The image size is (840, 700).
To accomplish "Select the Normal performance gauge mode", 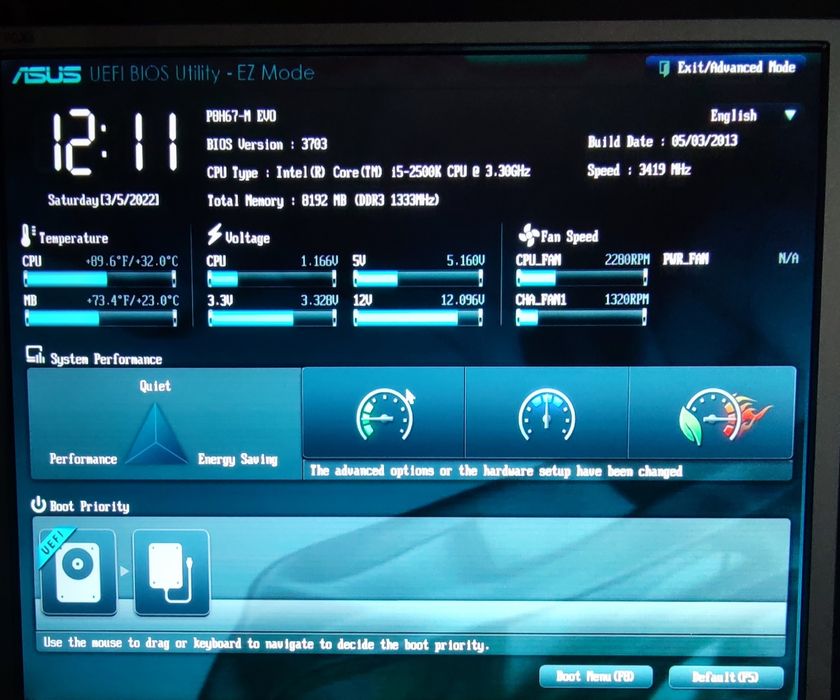I will (x=546, y=413).
